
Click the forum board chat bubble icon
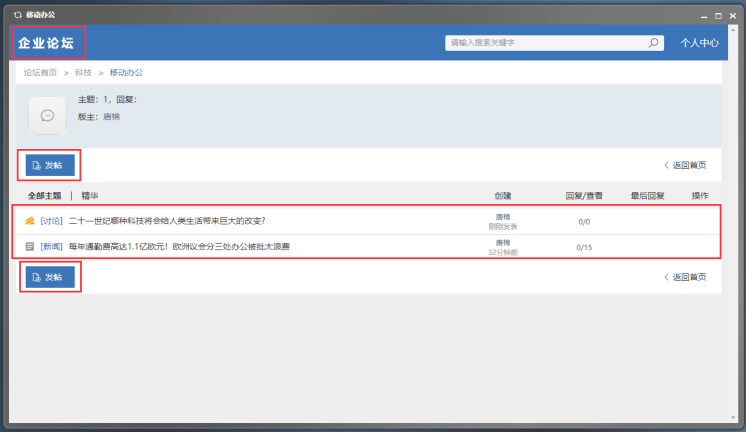tap(47, 116)
